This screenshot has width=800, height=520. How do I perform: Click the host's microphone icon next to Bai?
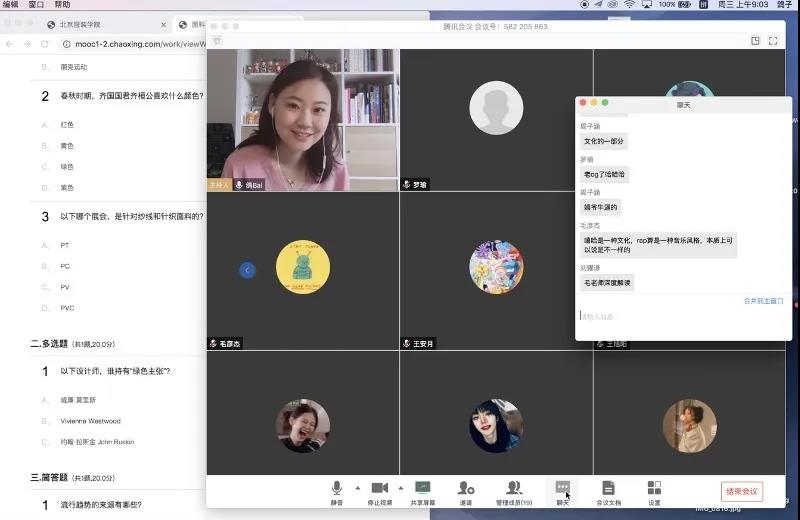(239, 185)
